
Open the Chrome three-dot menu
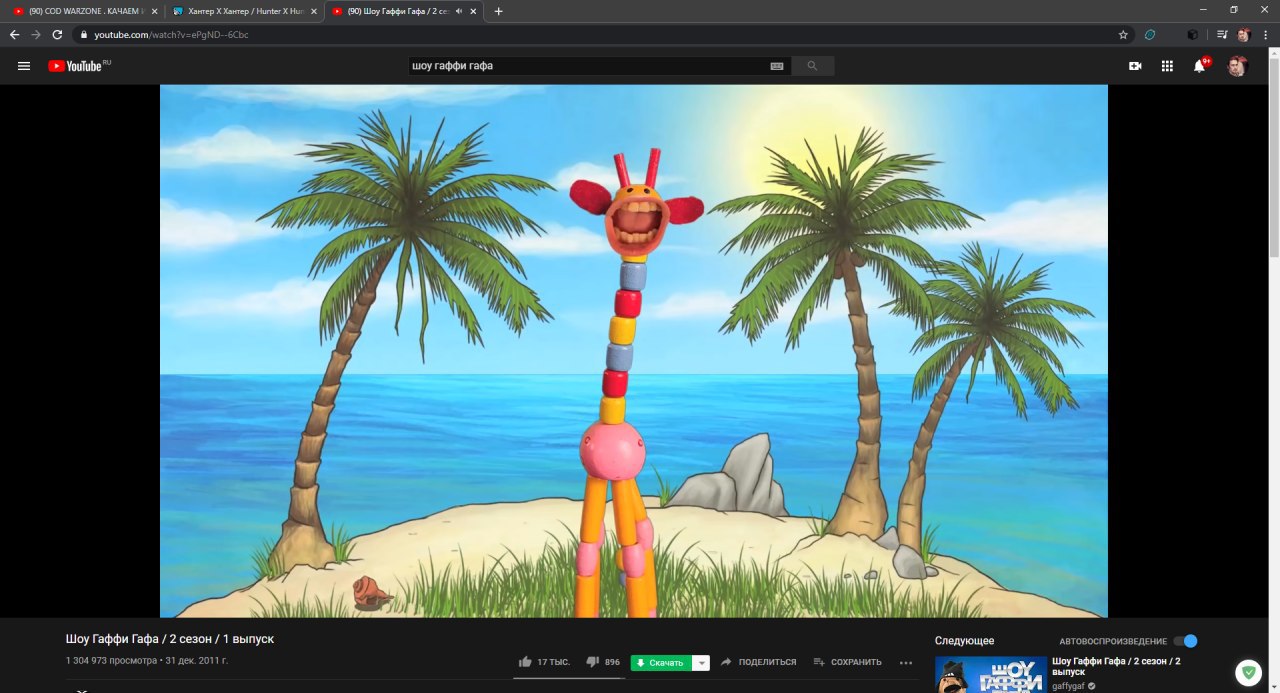1265,34
